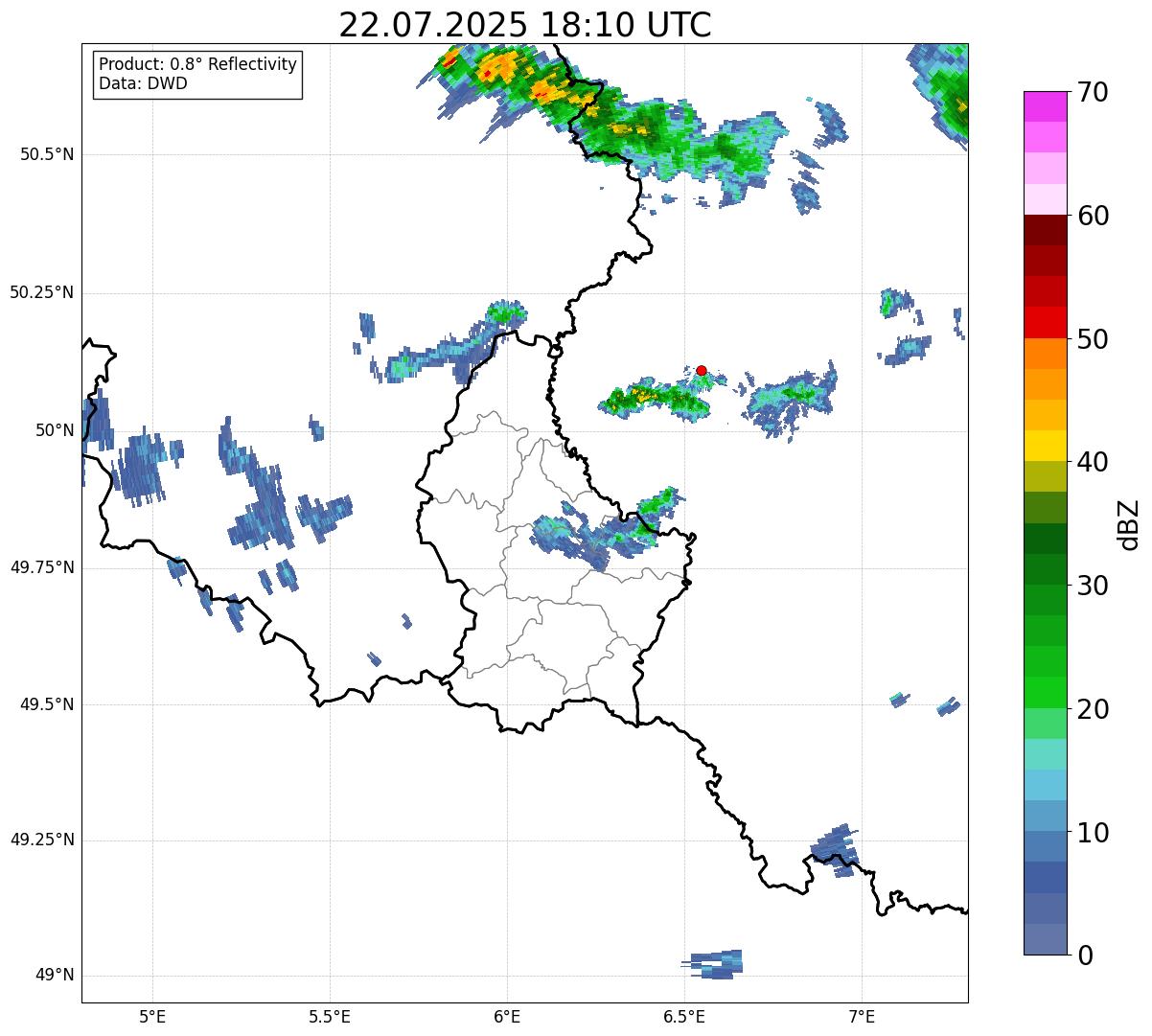Click the latitude label 49.75°N
1152x1036 pixels.
tap(41, 567)
